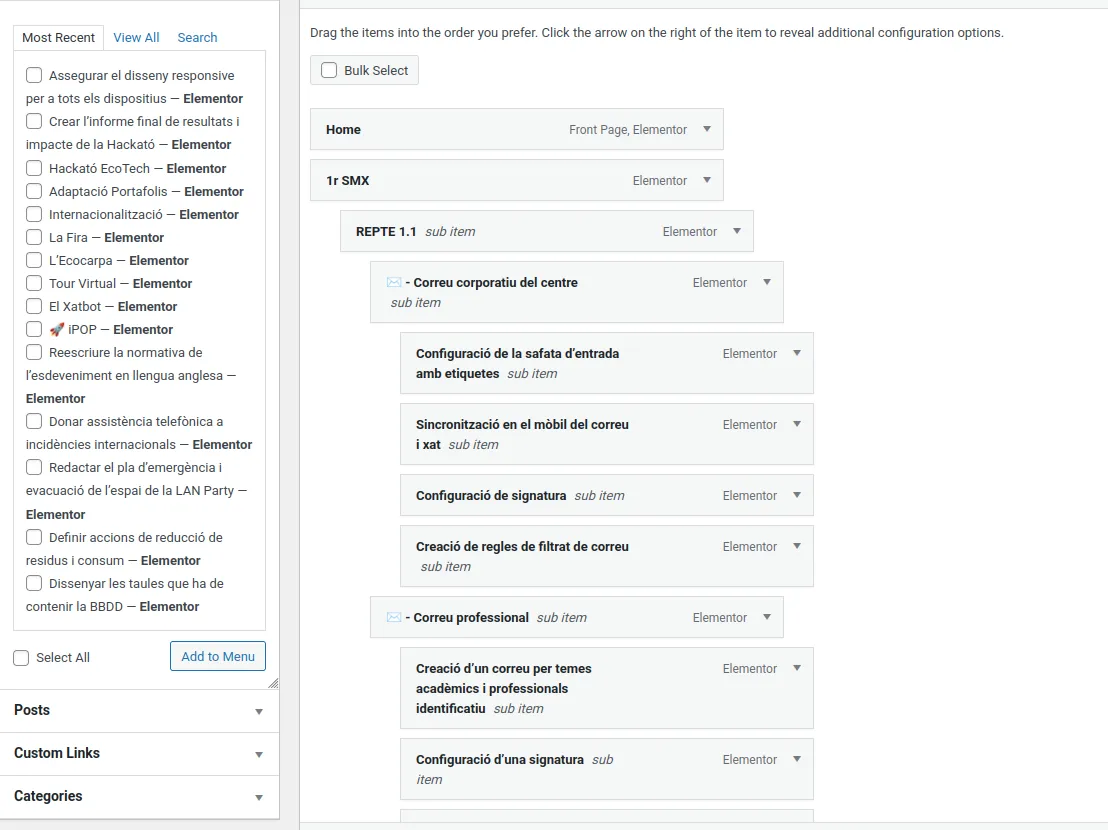The height and width of the screenshot is (830, 1108).
Task: Expand the 1r SMX item arrow
Action: click(x=707, y=180)
